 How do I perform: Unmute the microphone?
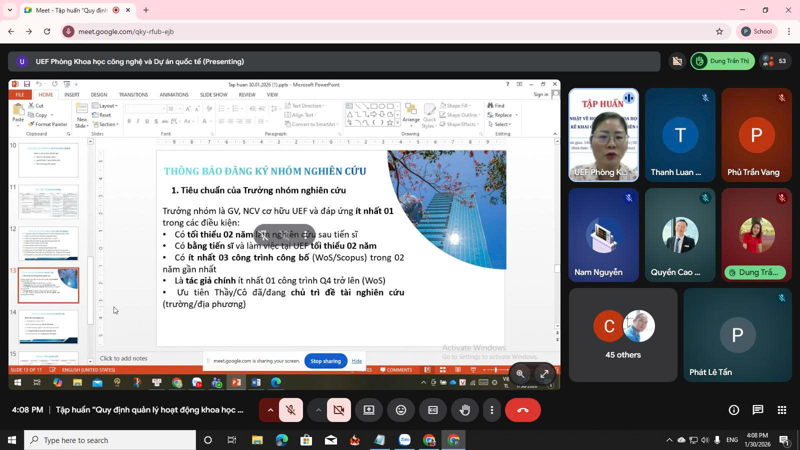[292, 410]
